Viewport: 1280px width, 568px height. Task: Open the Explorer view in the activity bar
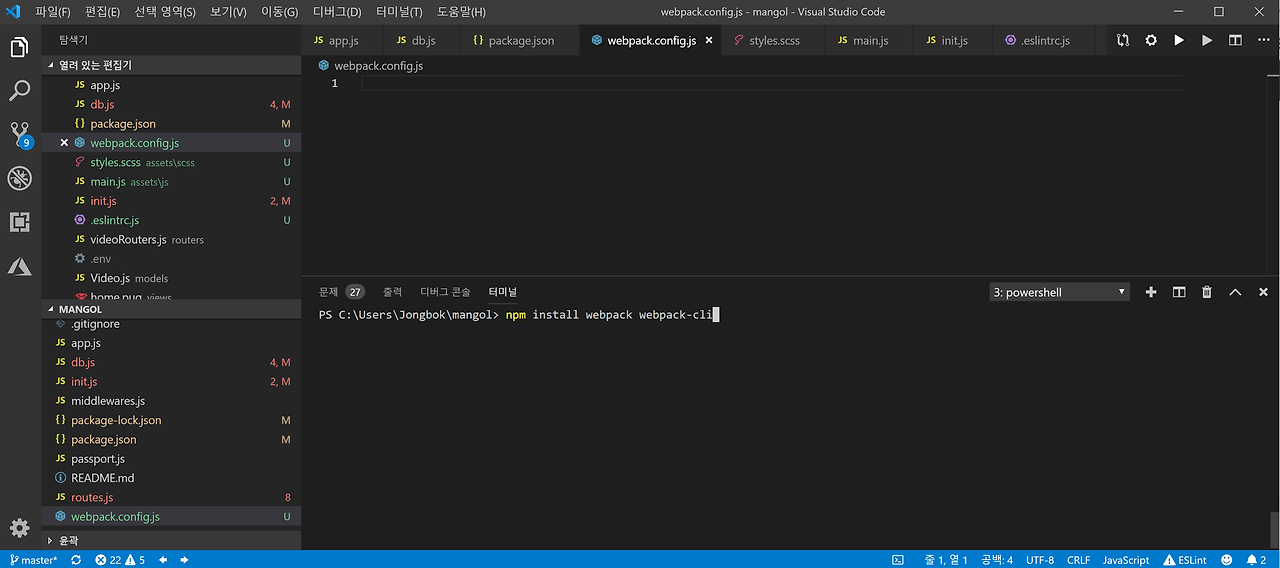[x=20, y=47]
